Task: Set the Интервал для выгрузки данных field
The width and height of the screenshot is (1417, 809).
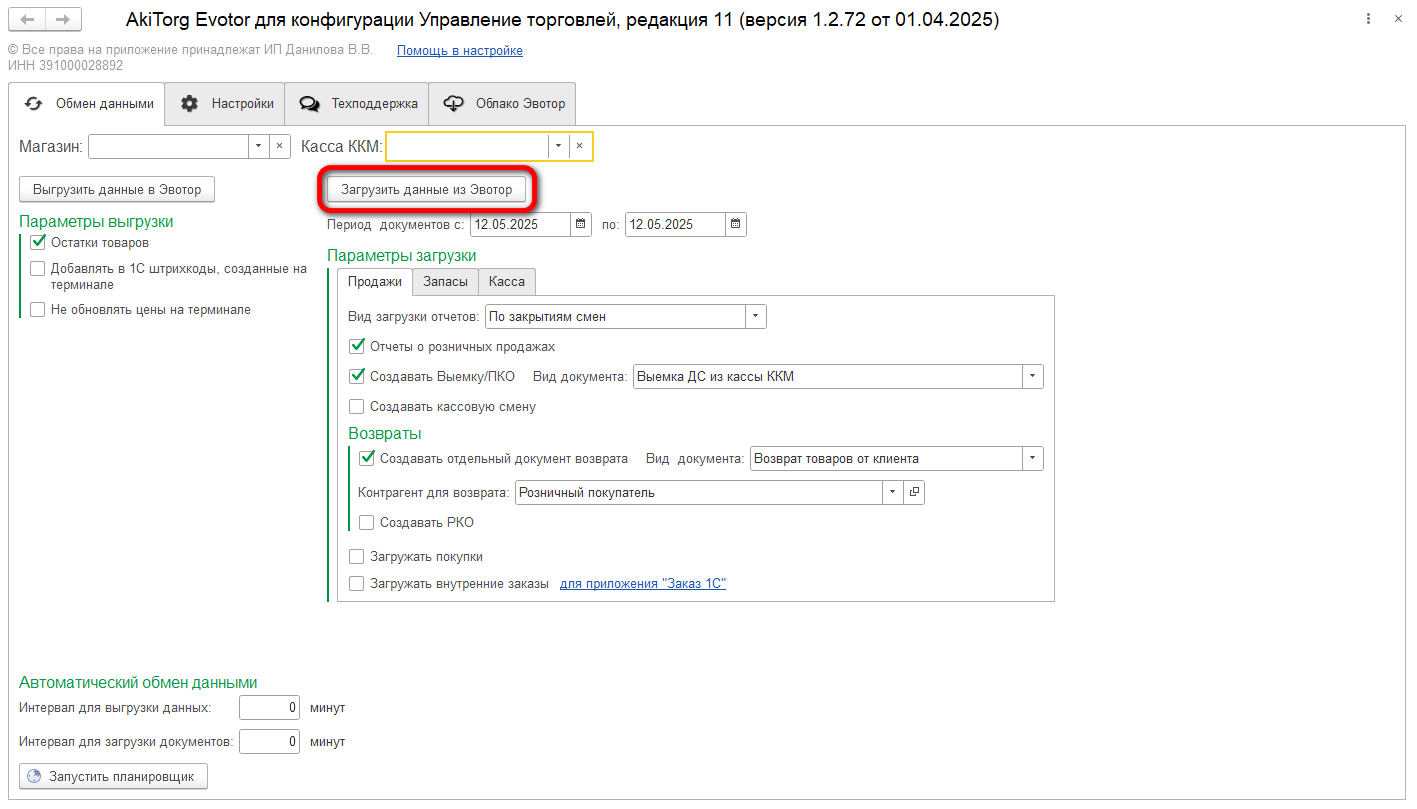Action: pos(271,708)
